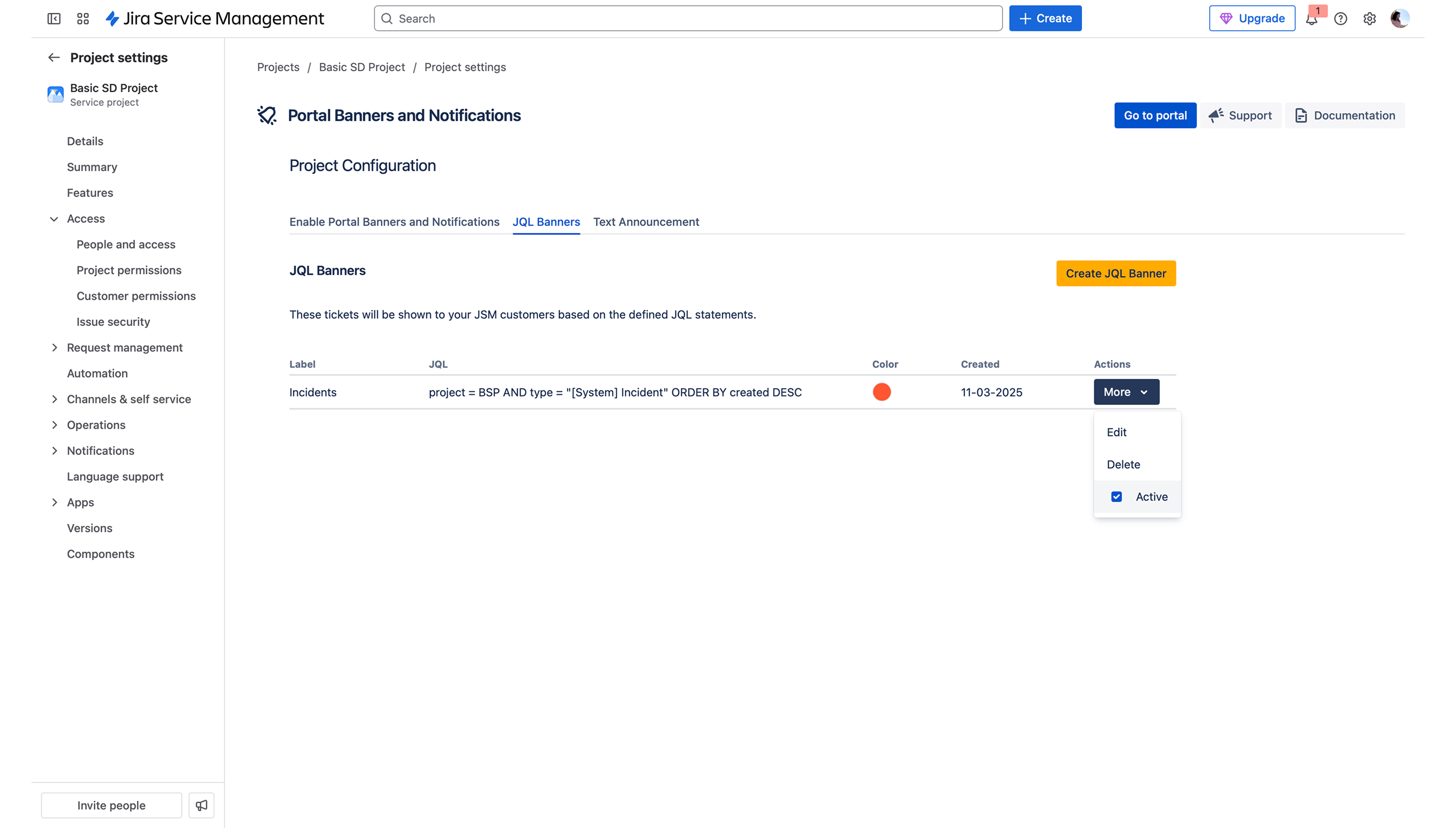The width and height of the screenshot is (1456, 828).
Task: Click the Search input field
Action: coord(688,19)
